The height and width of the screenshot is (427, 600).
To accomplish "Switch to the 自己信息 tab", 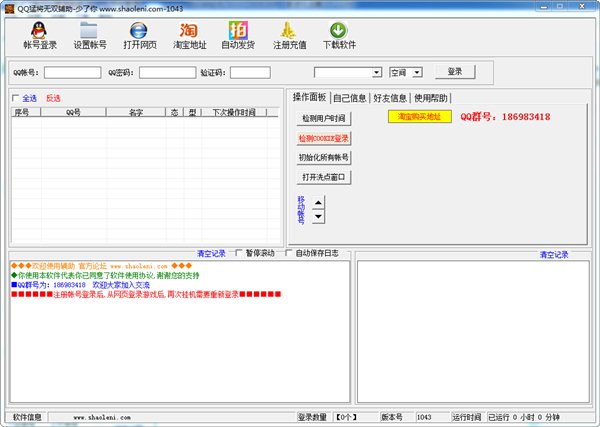I will coord(349,98).
